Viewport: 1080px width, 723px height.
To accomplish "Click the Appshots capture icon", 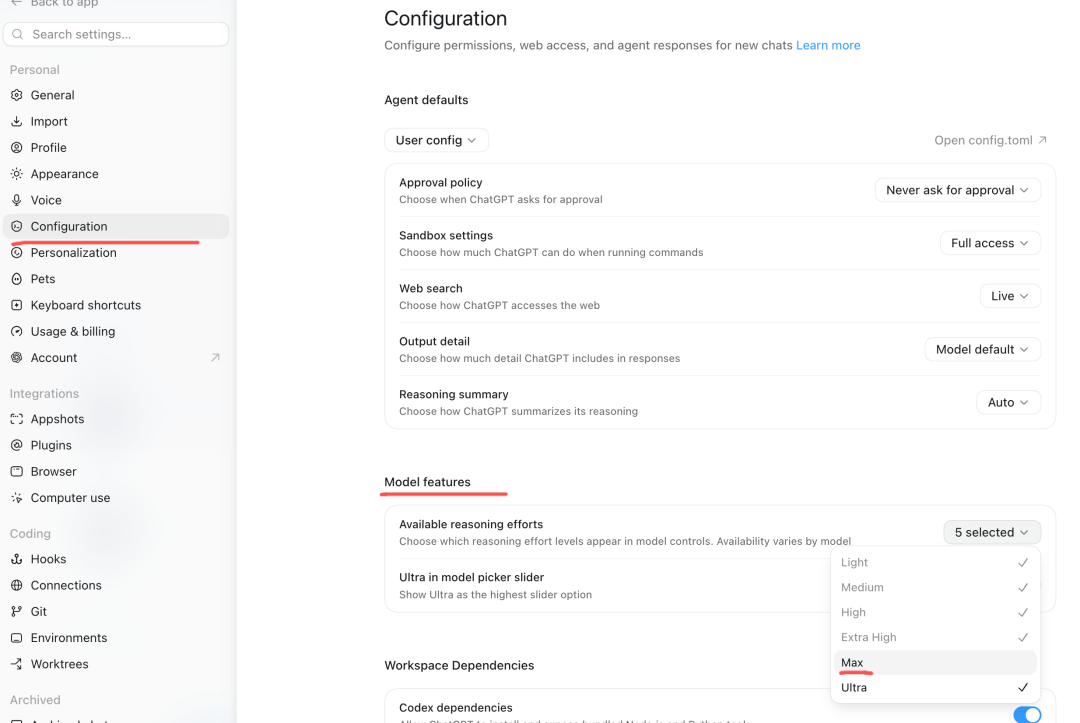I will pos(17,419).
